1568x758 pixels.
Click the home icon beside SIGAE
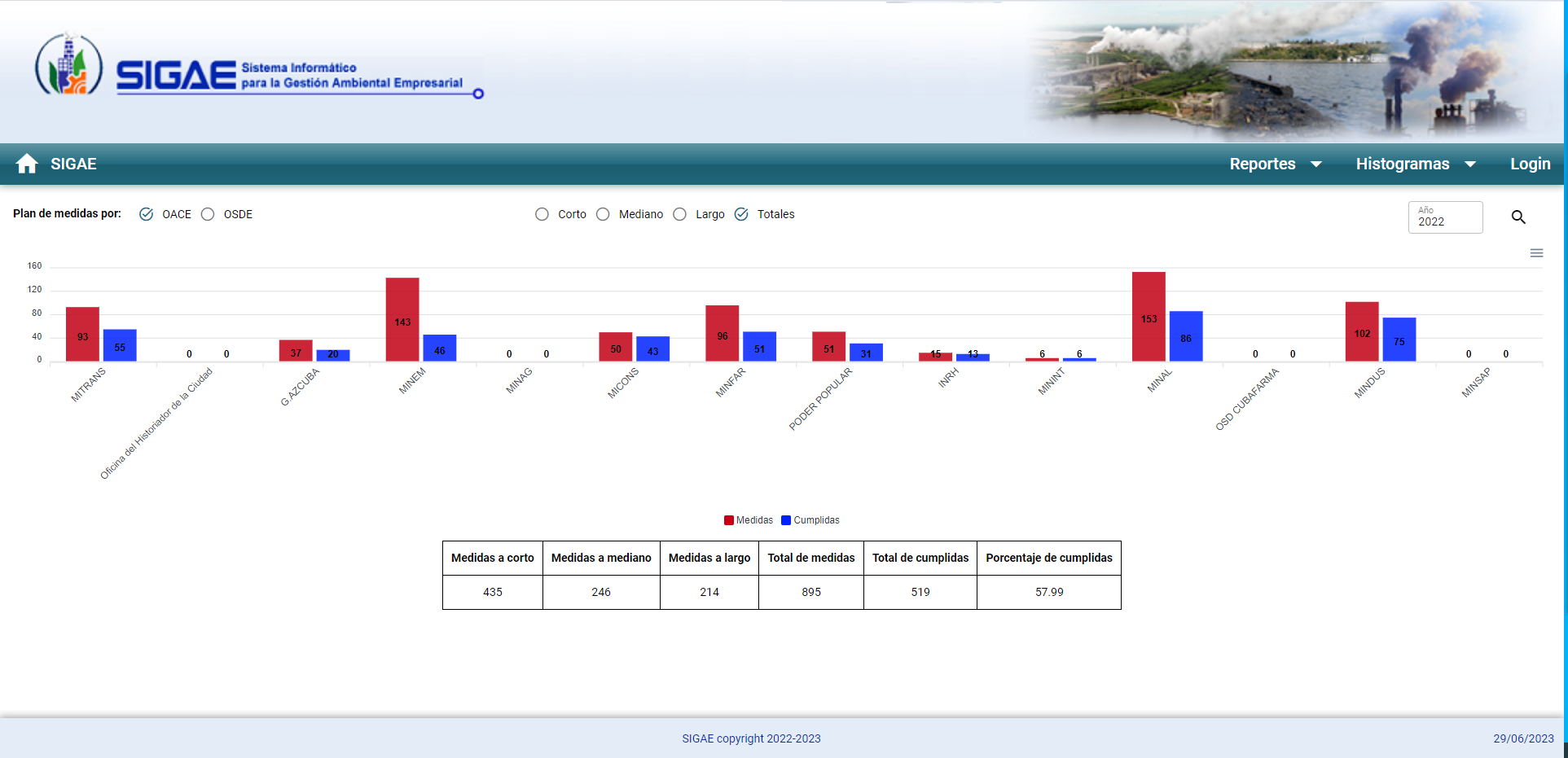coord(27,164)
